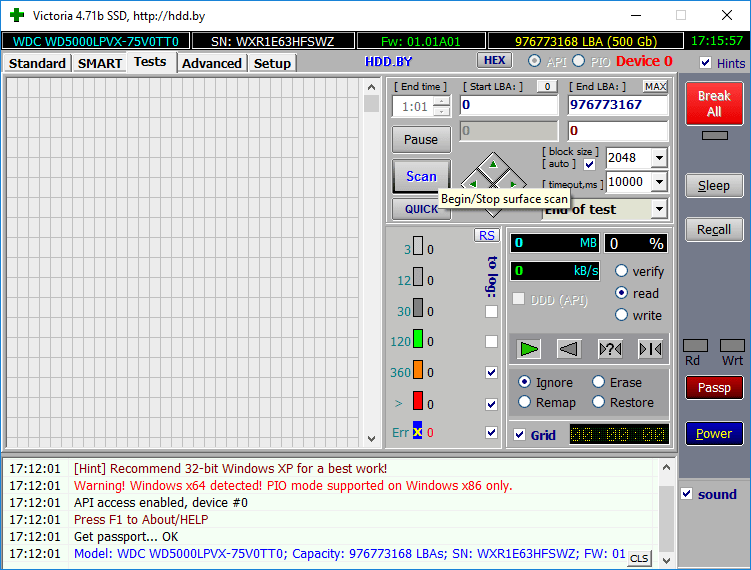Toggle log checkbox for 360 ms blocks
This screenshot has width=751, height=570.
coord(491,372)
